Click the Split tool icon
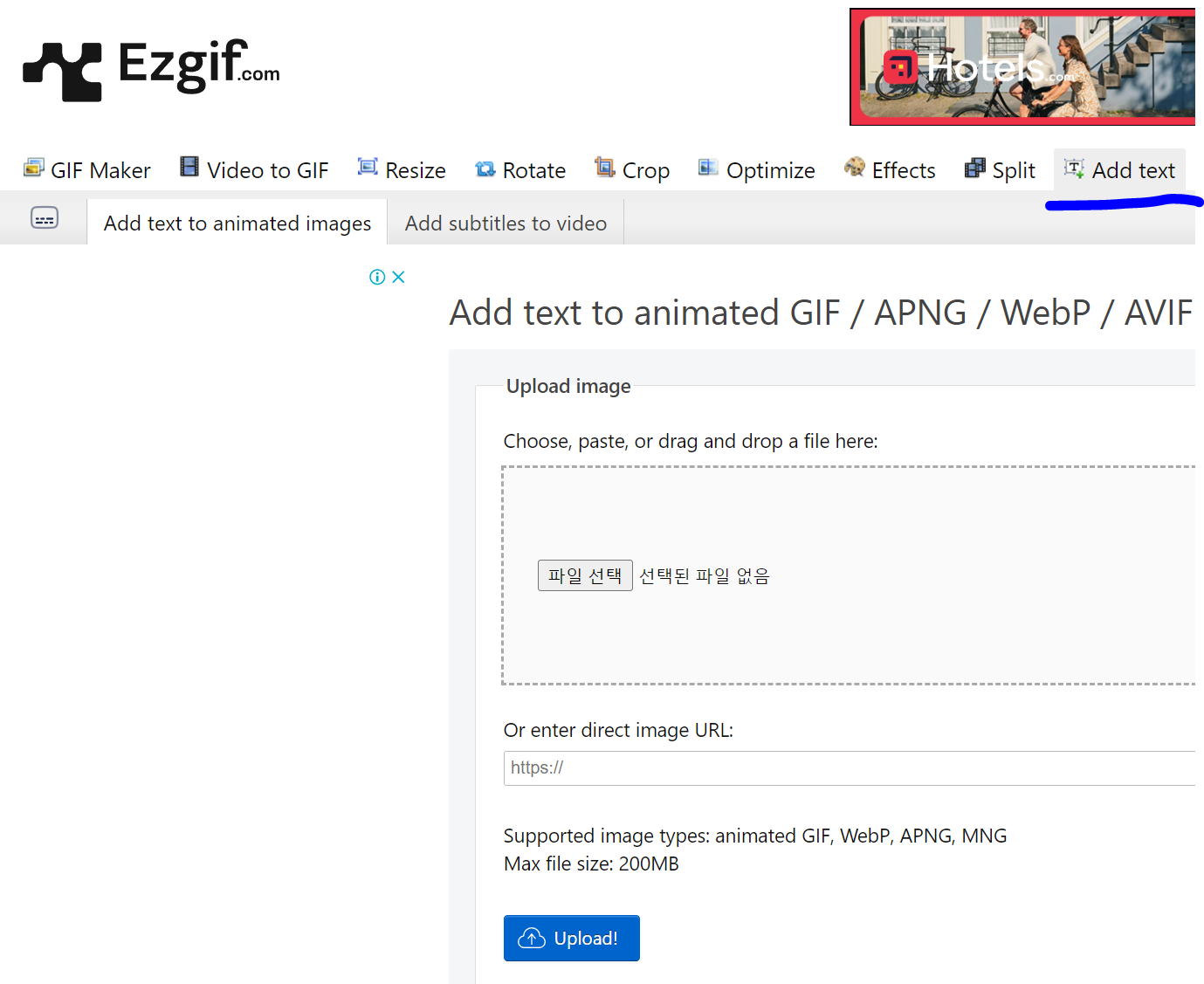This screenshot has height=984, width=1204. pos(974,168)
